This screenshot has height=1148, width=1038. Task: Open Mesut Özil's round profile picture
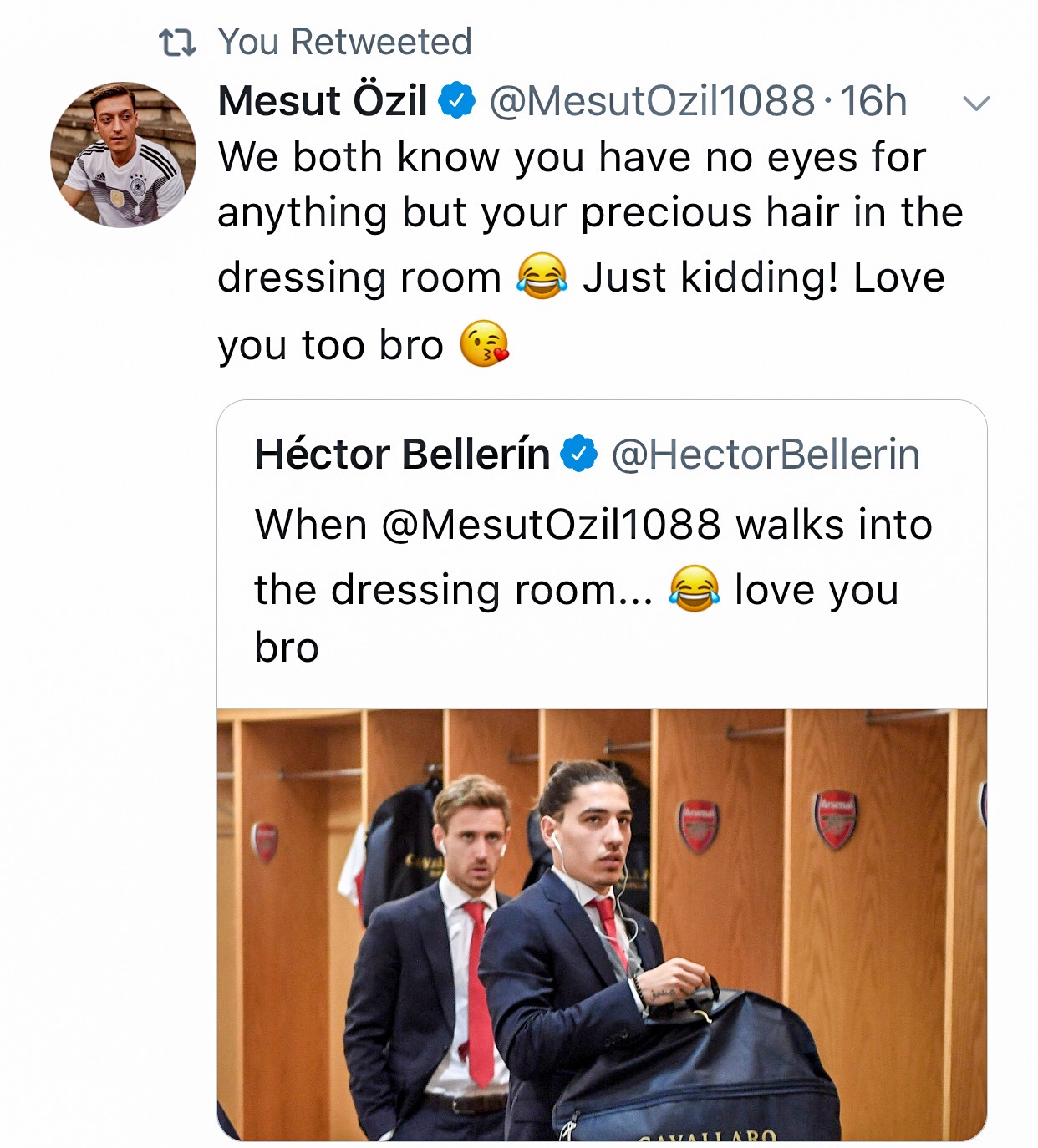click(x=123, y=155)
